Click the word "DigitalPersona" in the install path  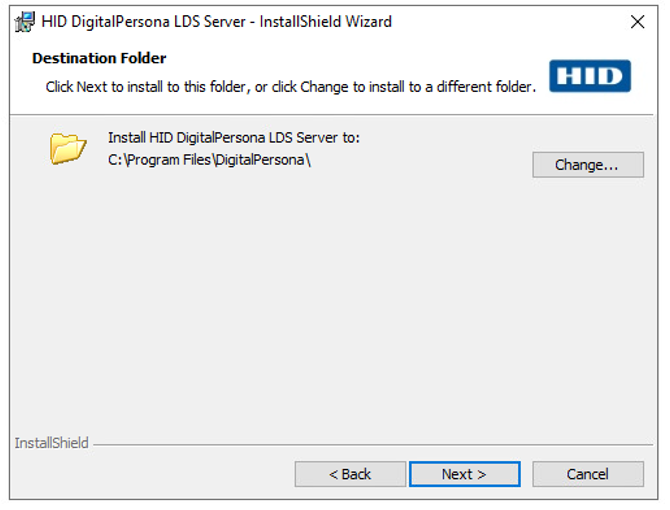[262, 161]
